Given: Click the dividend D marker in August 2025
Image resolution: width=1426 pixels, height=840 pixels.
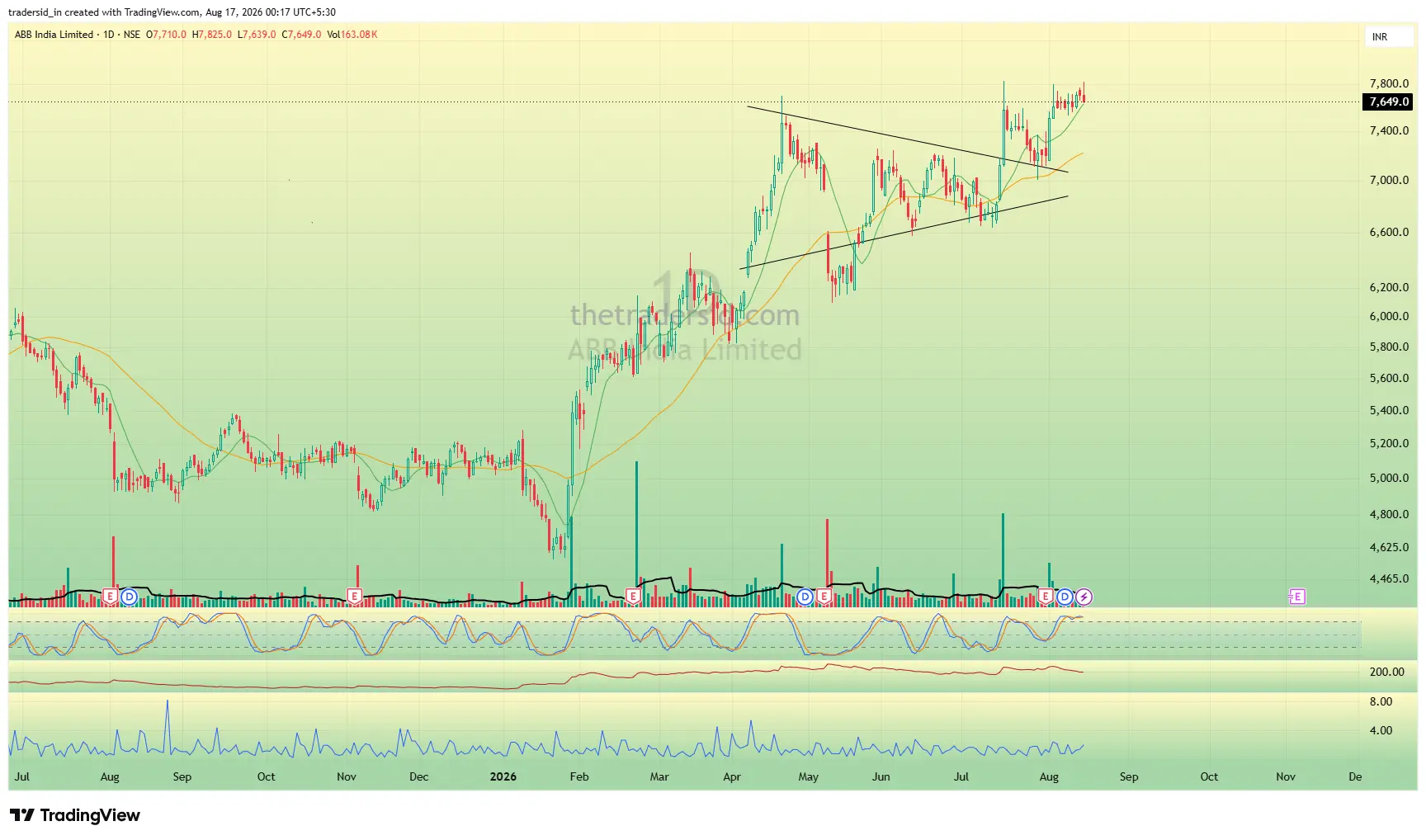Looking at the screenshot, I should click(x=129, y=596).
